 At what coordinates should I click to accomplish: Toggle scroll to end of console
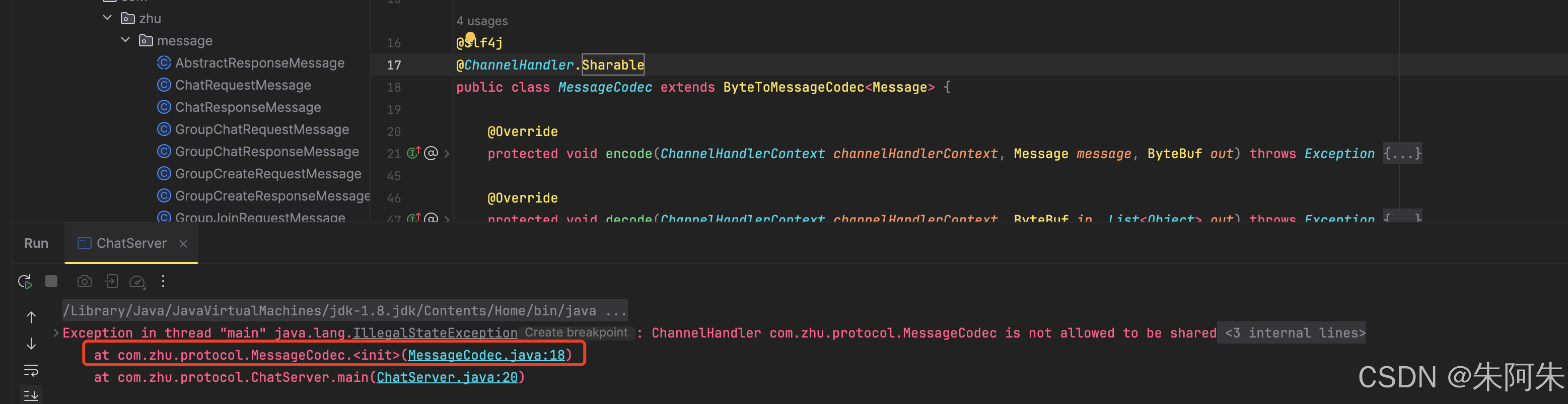coord(31,395)
